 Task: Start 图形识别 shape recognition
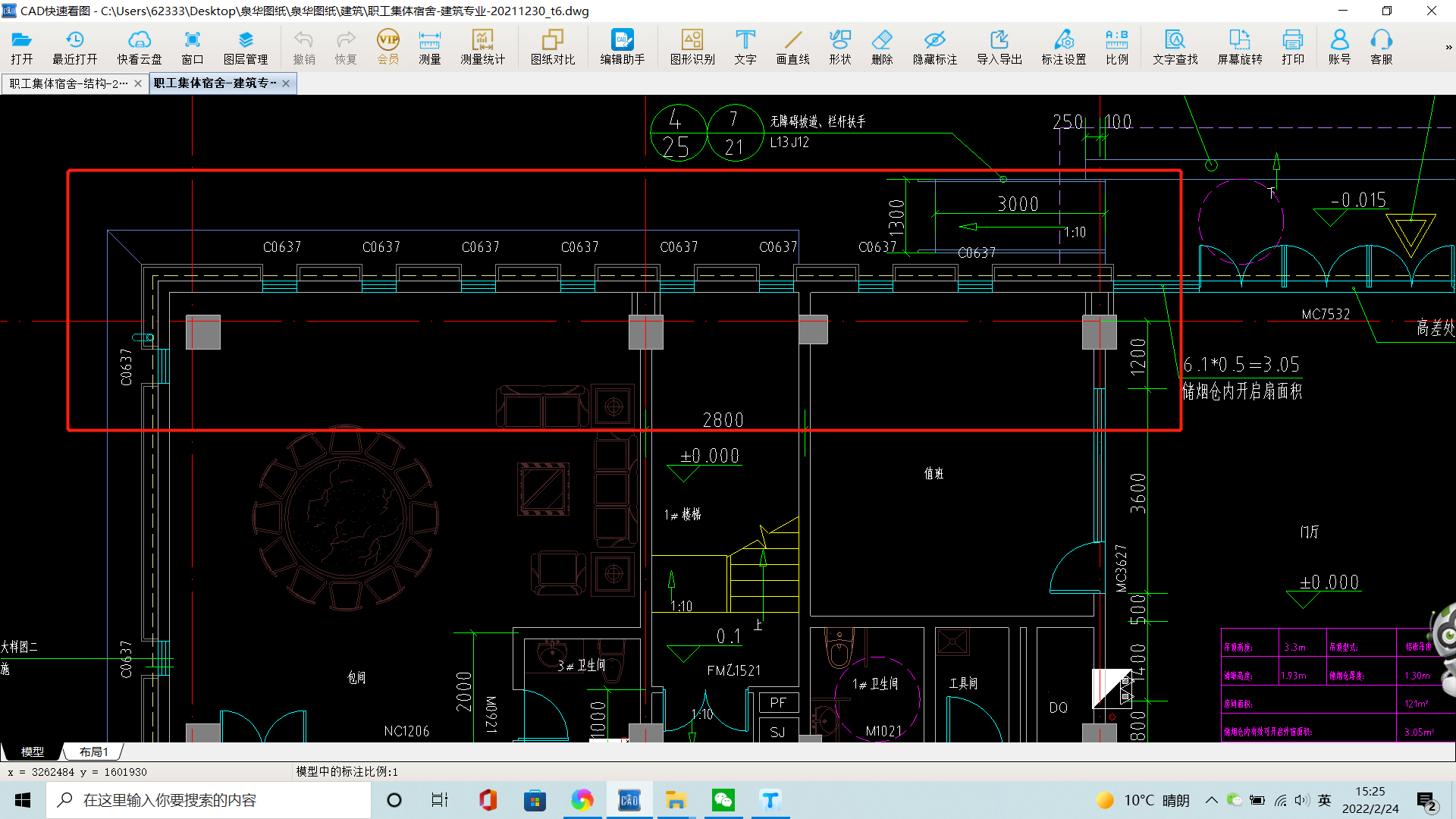(692, 47)
